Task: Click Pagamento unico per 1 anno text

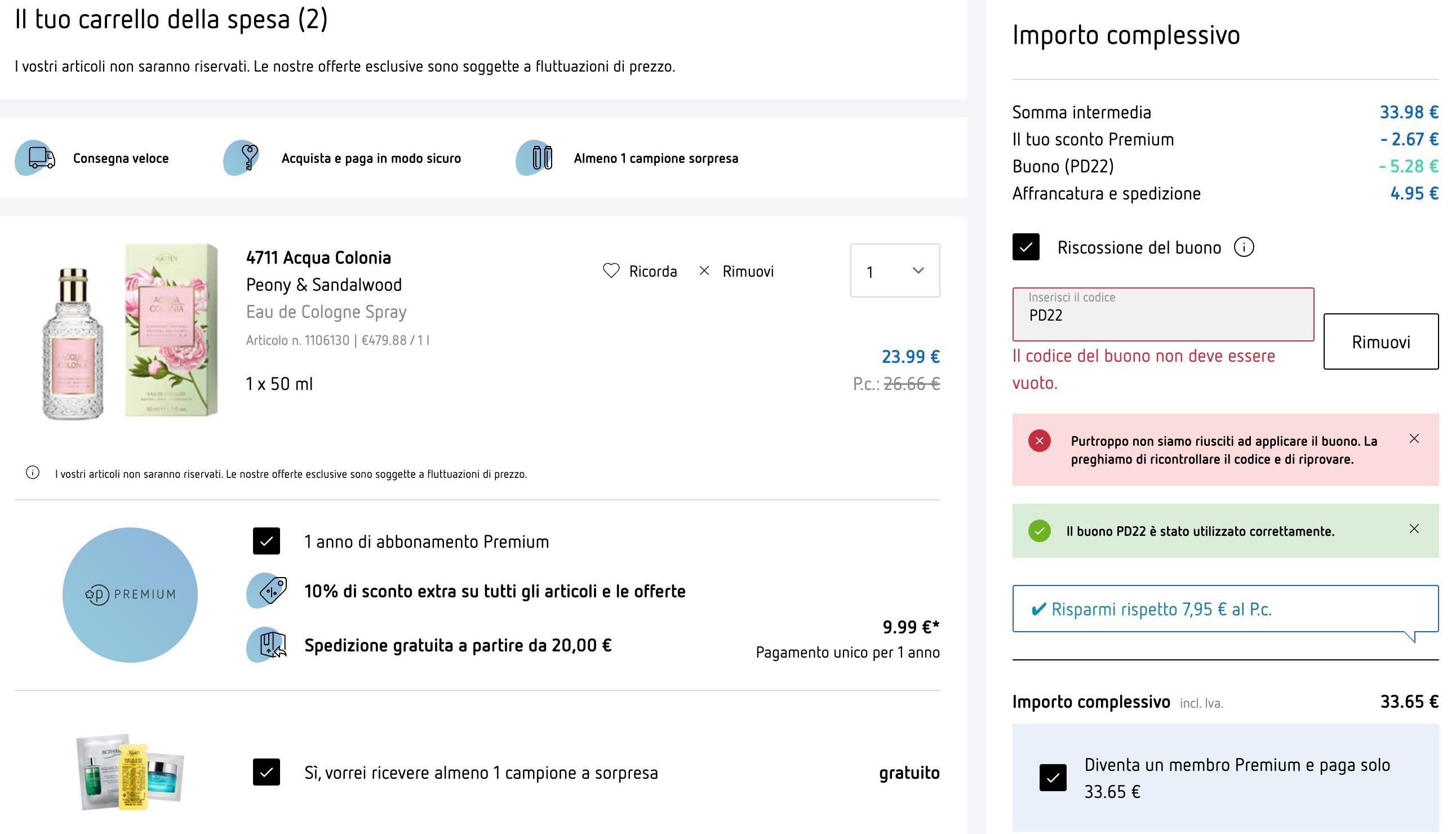Action: [847, 653]
